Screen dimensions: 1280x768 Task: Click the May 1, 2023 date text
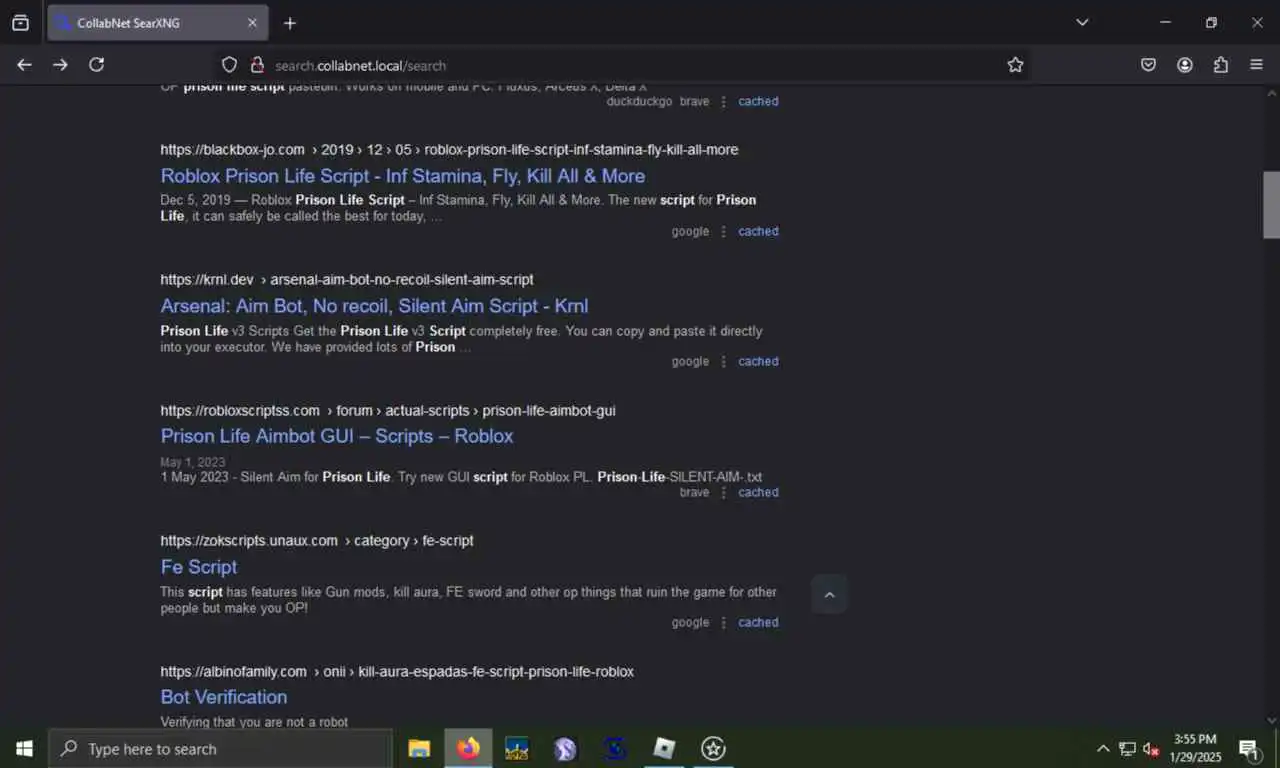193,463
